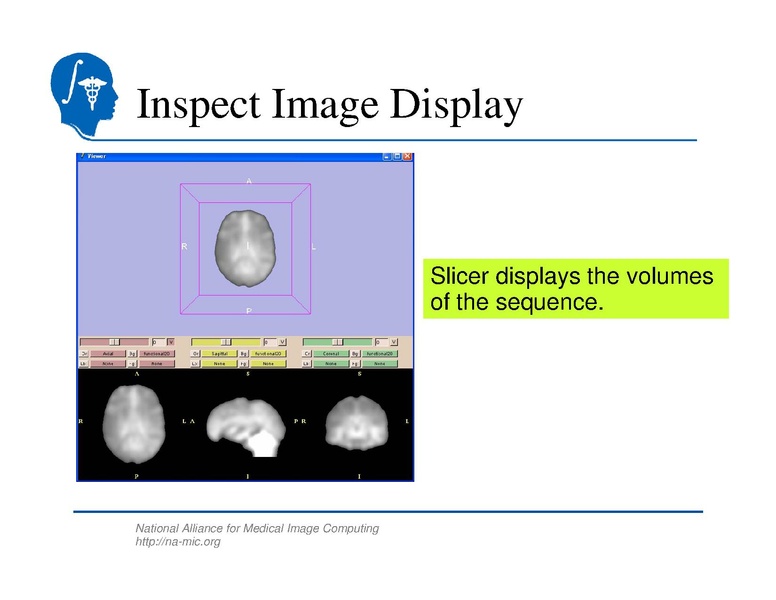Adjust the green coronal slice slider
Viewport: 776px width, 600px height.
pyautogui.click(x=337, y=342)
